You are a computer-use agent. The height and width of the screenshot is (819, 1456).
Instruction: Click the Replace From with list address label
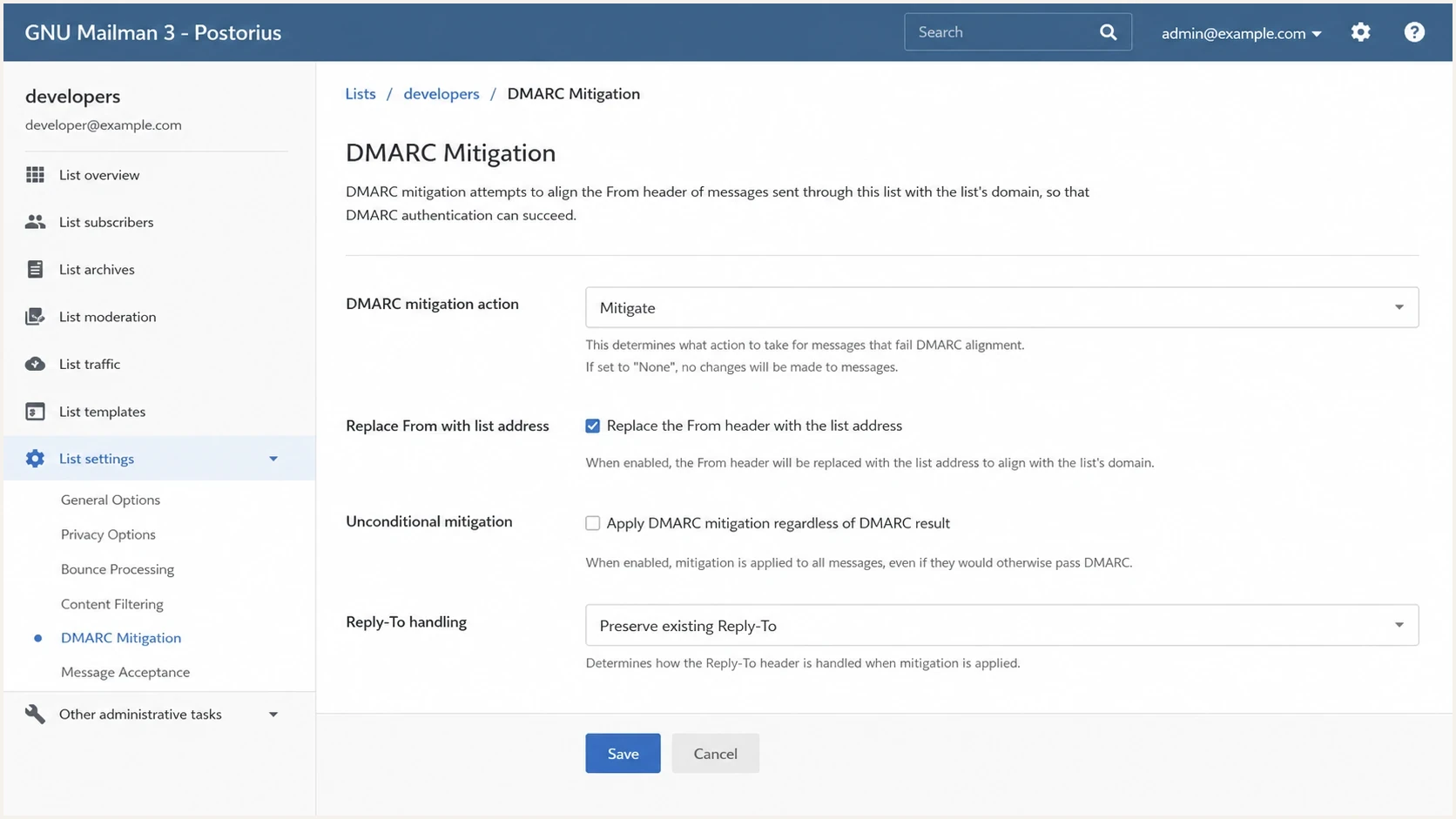coord(448,426)
